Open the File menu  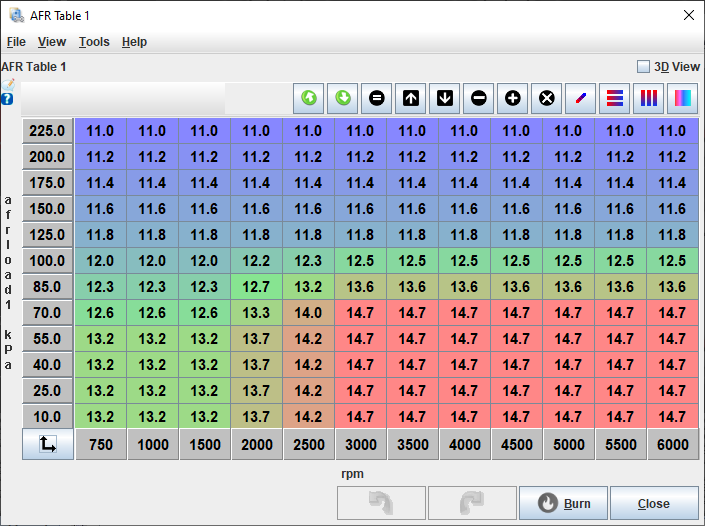(16, 42)
